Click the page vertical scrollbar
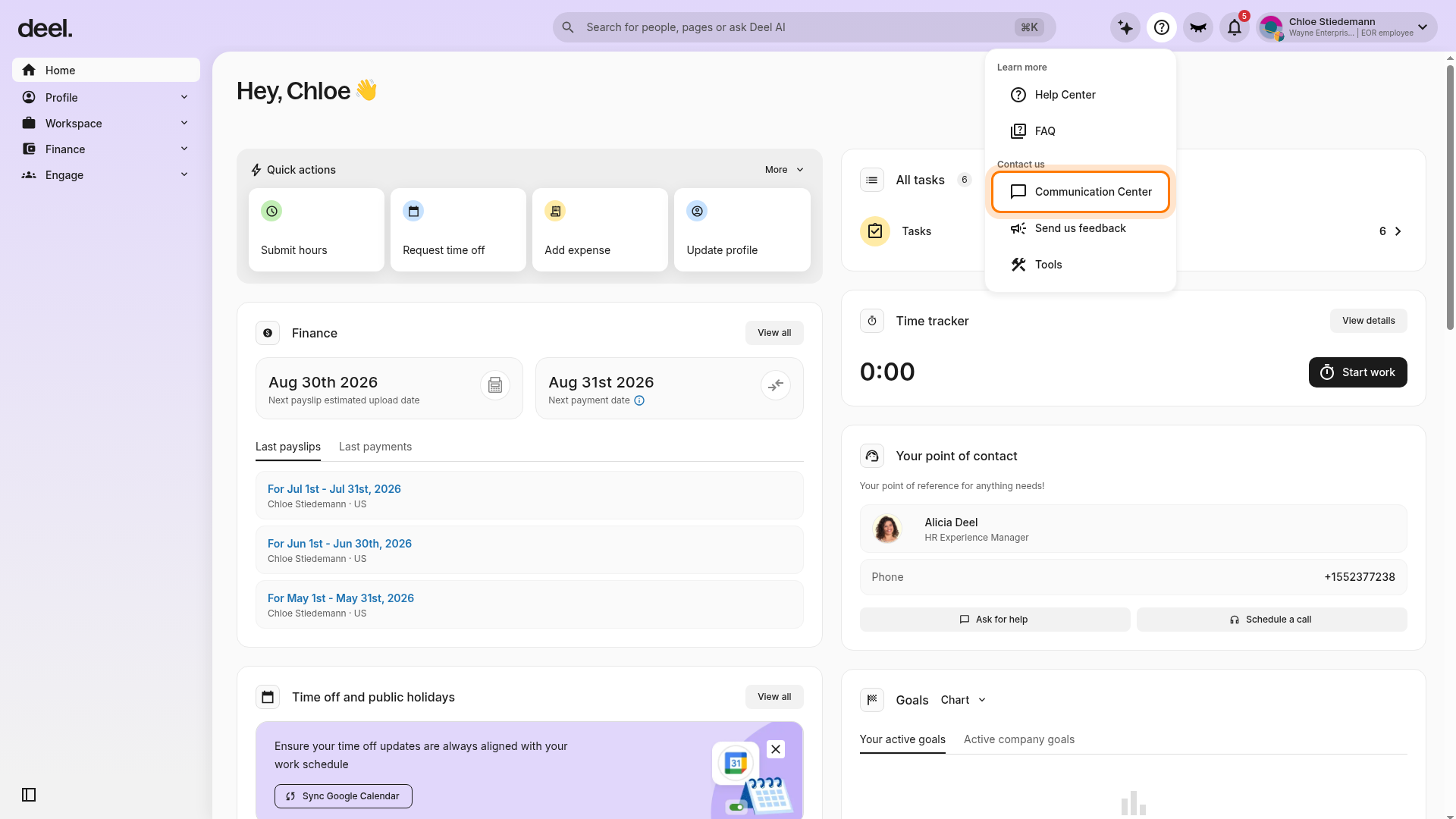 pos(1450,197)
